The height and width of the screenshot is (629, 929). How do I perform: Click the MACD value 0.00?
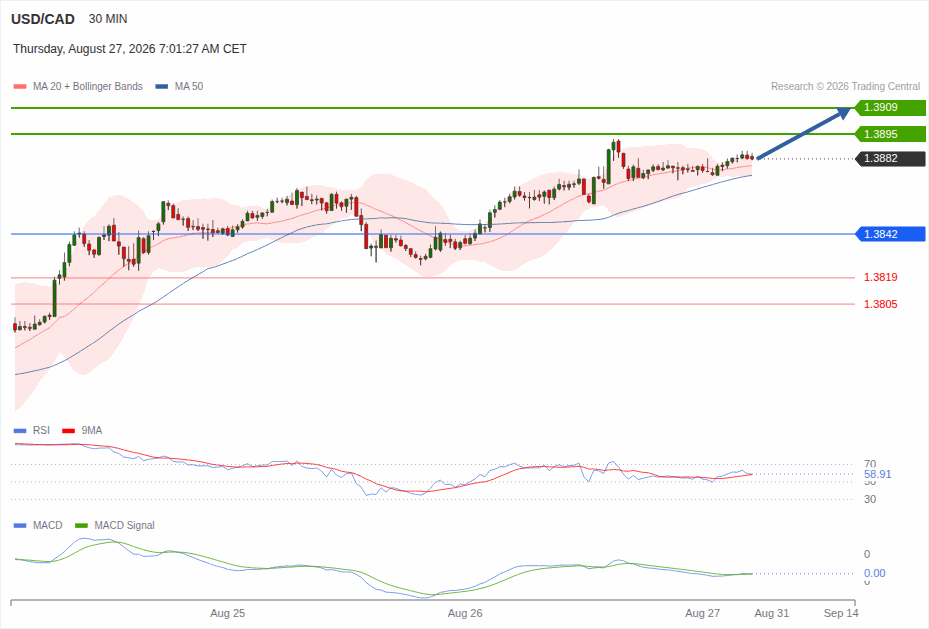[874, 573]
